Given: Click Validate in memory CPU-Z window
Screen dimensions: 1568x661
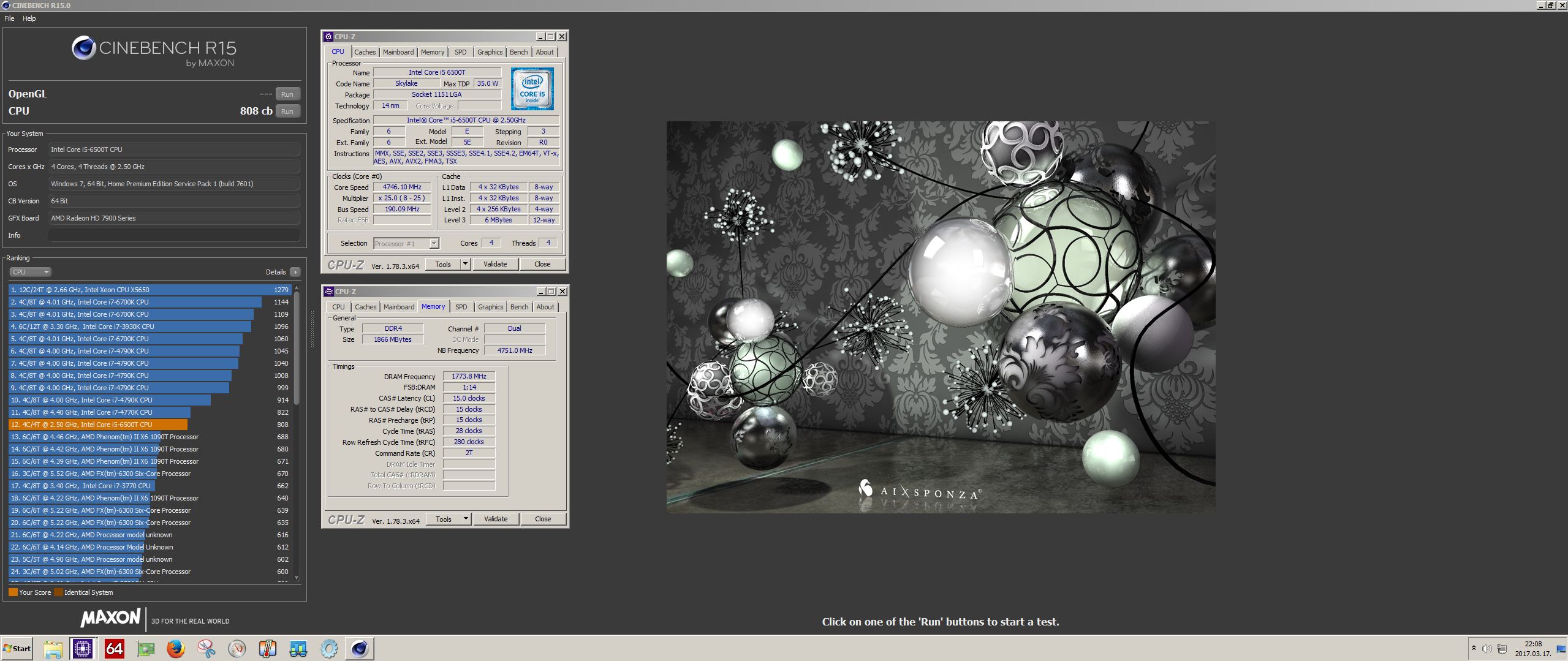Looking at the screenshot, I should (496, 519).
